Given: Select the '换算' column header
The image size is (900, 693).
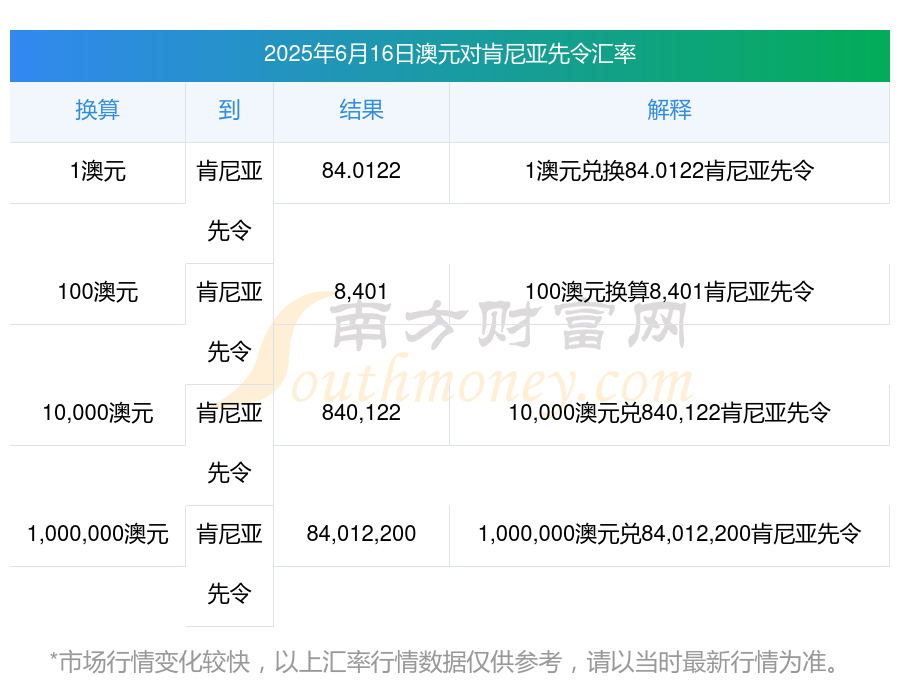Looking at the screenshot, I should click(x=98, y=110).
